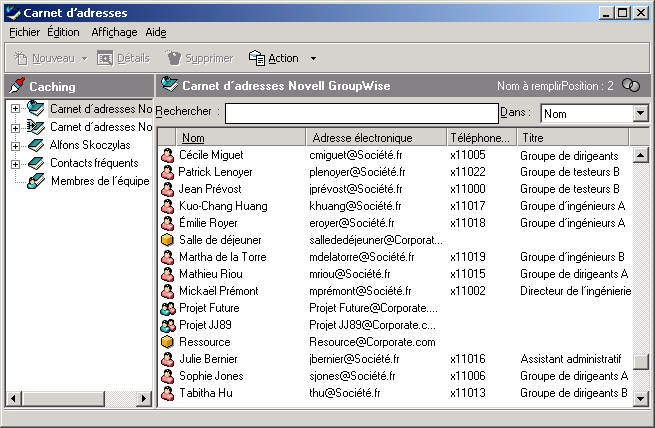This screenshot has width=655, height=428.
Task: Open the Fichier menu
Action: [24, 32]
